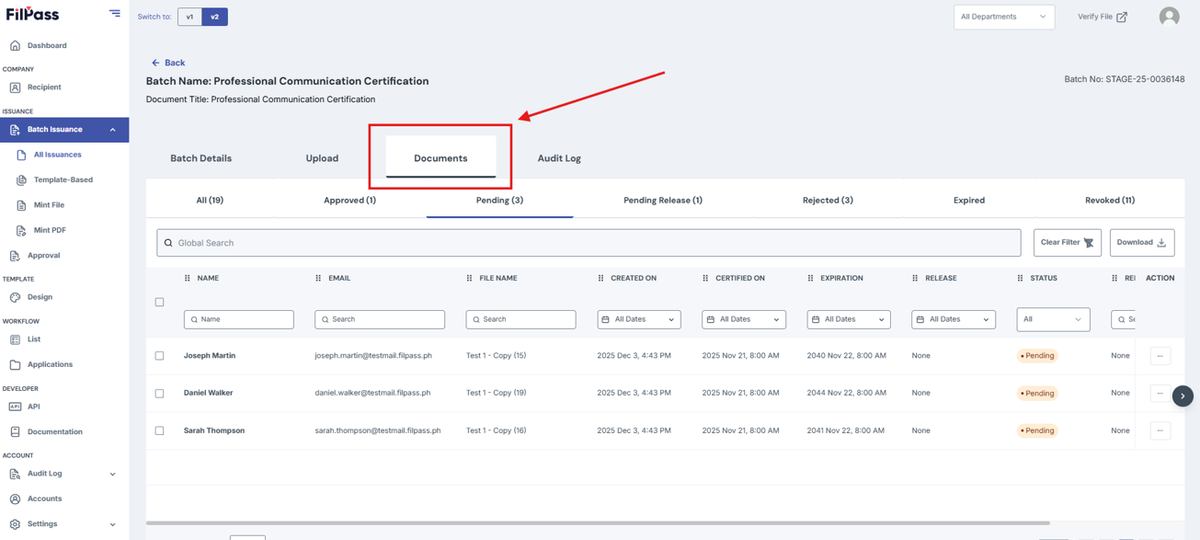
Task: Select Joseph Martin row checkbox
Action: (x=159, y=356)
